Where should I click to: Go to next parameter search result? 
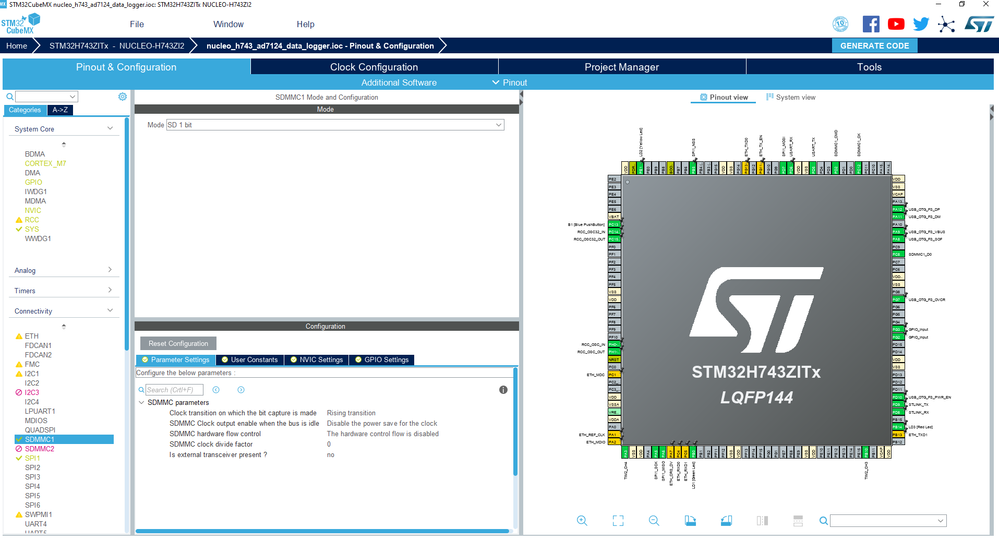[x=241, y=390]
